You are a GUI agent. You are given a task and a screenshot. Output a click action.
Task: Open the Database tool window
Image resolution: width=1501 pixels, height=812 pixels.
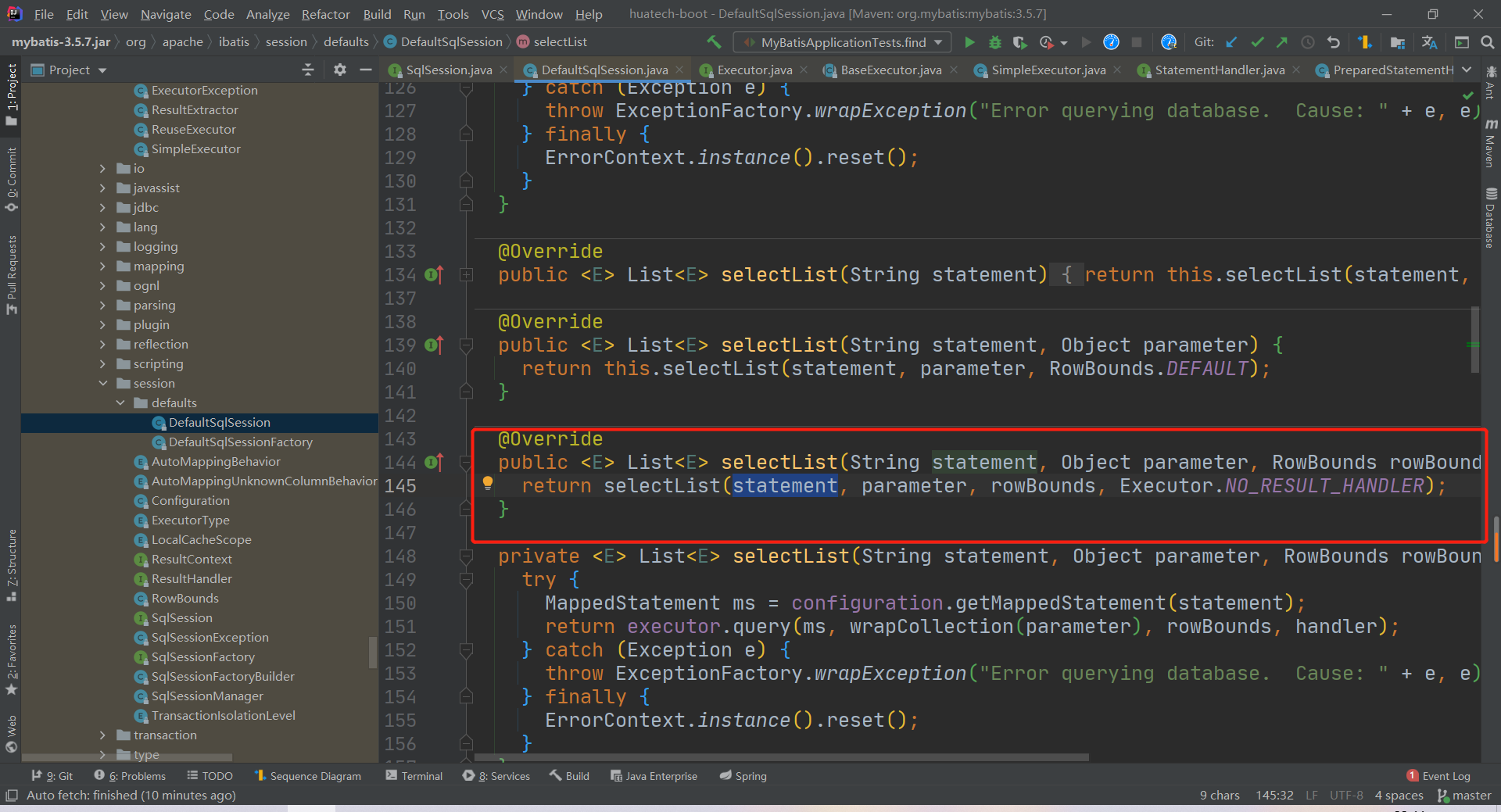(x=1491, y=218)
